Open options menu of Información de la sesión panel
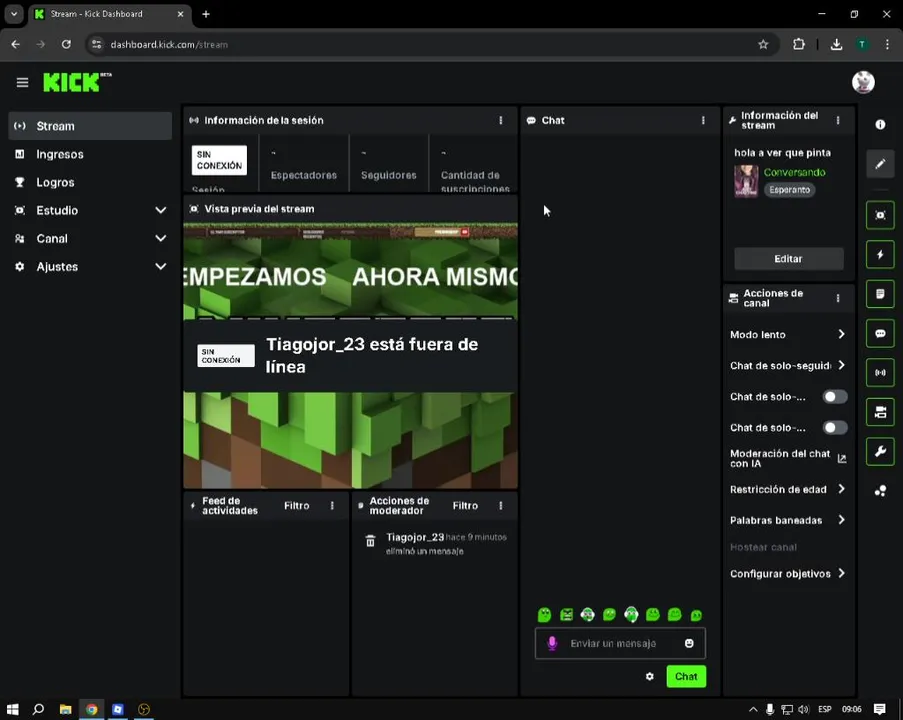Image resolution: width=903 pixels, height=720 pixels. click(500, 120)
